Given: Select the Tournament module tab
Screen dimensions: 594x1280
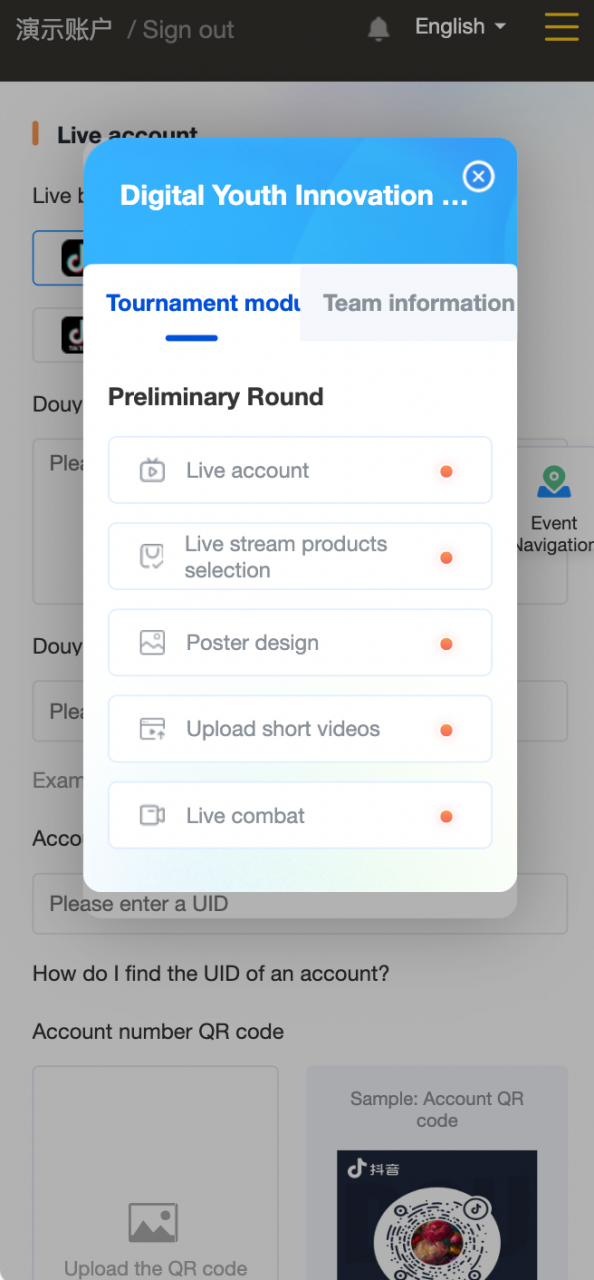Looking at the screenshot, I should coord(203,303).
